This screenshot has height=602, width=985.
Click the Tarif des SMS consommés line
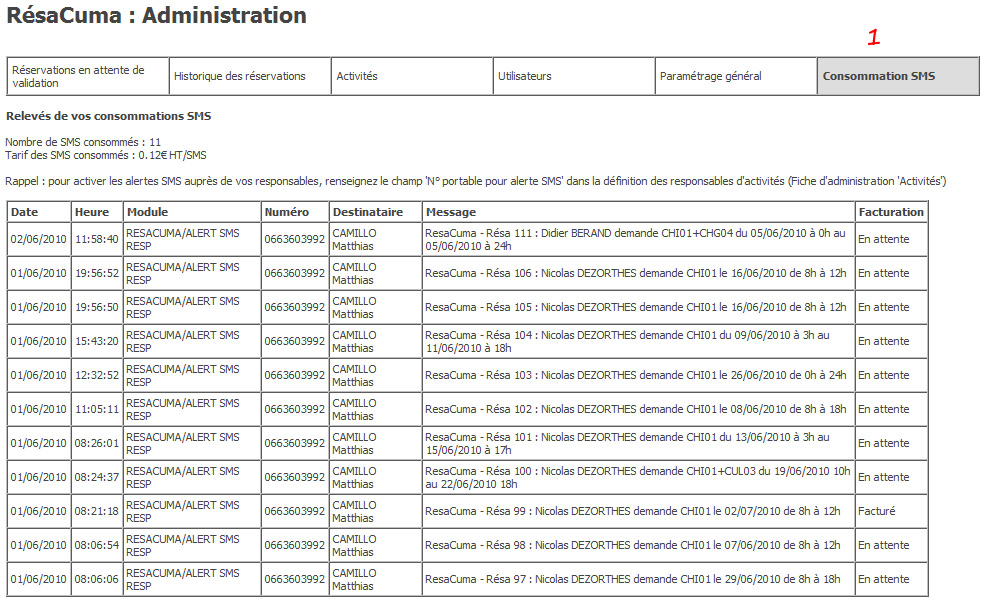coord(106,155)
